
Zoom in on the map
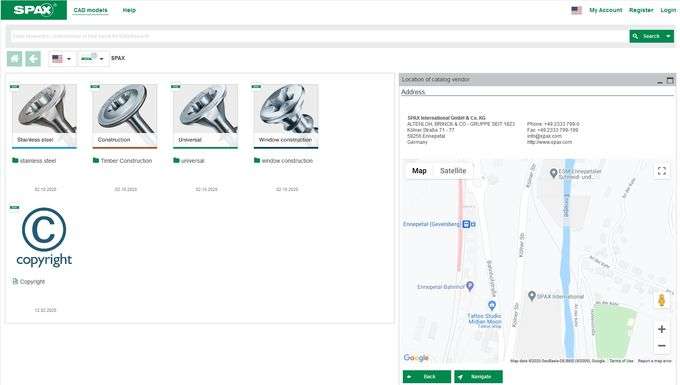(662, 329)
